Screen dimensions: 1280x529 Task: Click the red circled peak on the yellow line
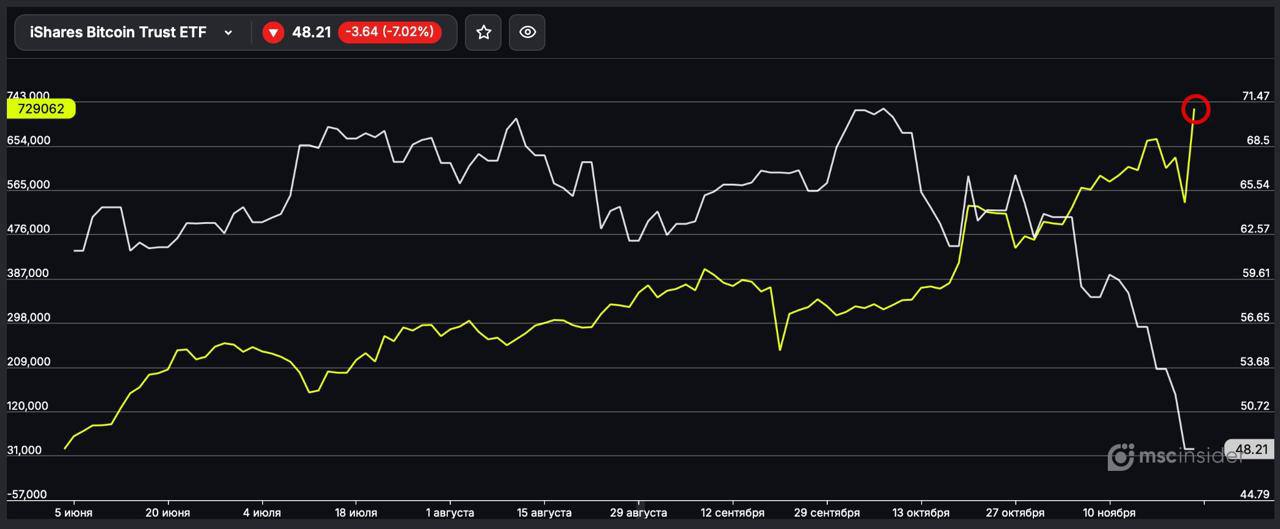[x=1196, y=109]
